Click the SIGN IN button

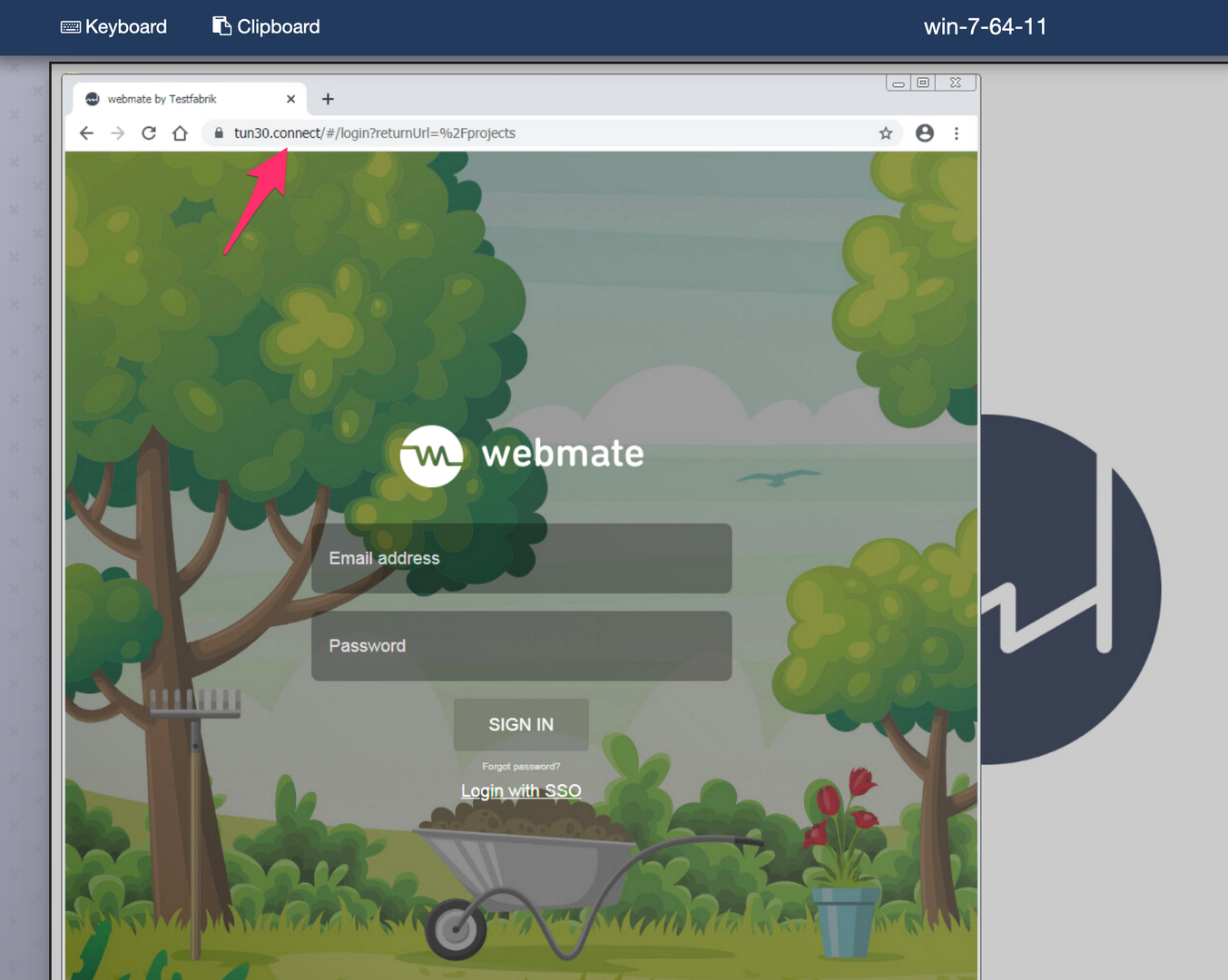coord(521,724)
